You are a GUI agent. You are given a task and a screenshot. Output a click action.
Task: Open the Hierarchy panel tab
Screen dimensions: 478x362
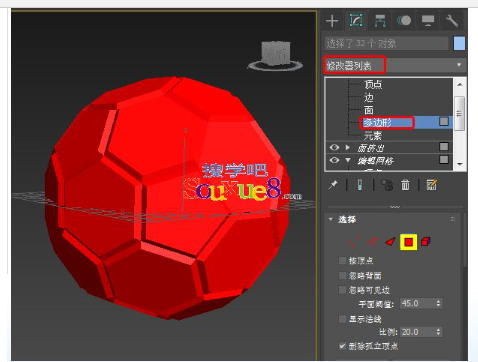pyautogui.click(x=380, y=21)
